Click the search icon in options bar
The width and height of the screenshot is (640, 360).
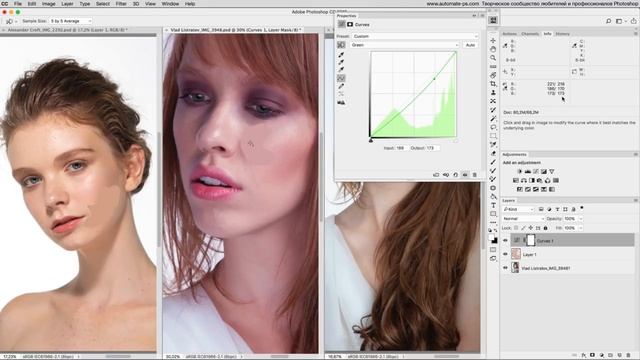click(608, 21)
